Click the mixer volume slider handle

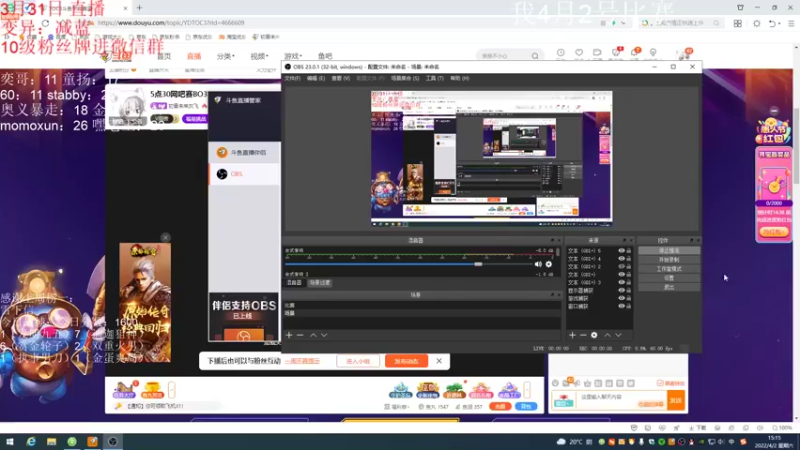(x=478, y=264)
